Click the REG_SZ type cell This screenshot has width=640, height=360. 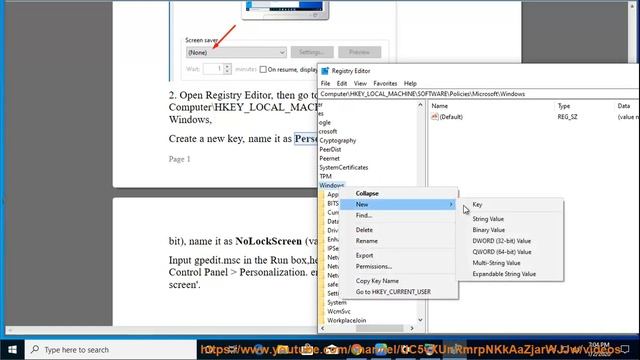(x=567, y=117)
